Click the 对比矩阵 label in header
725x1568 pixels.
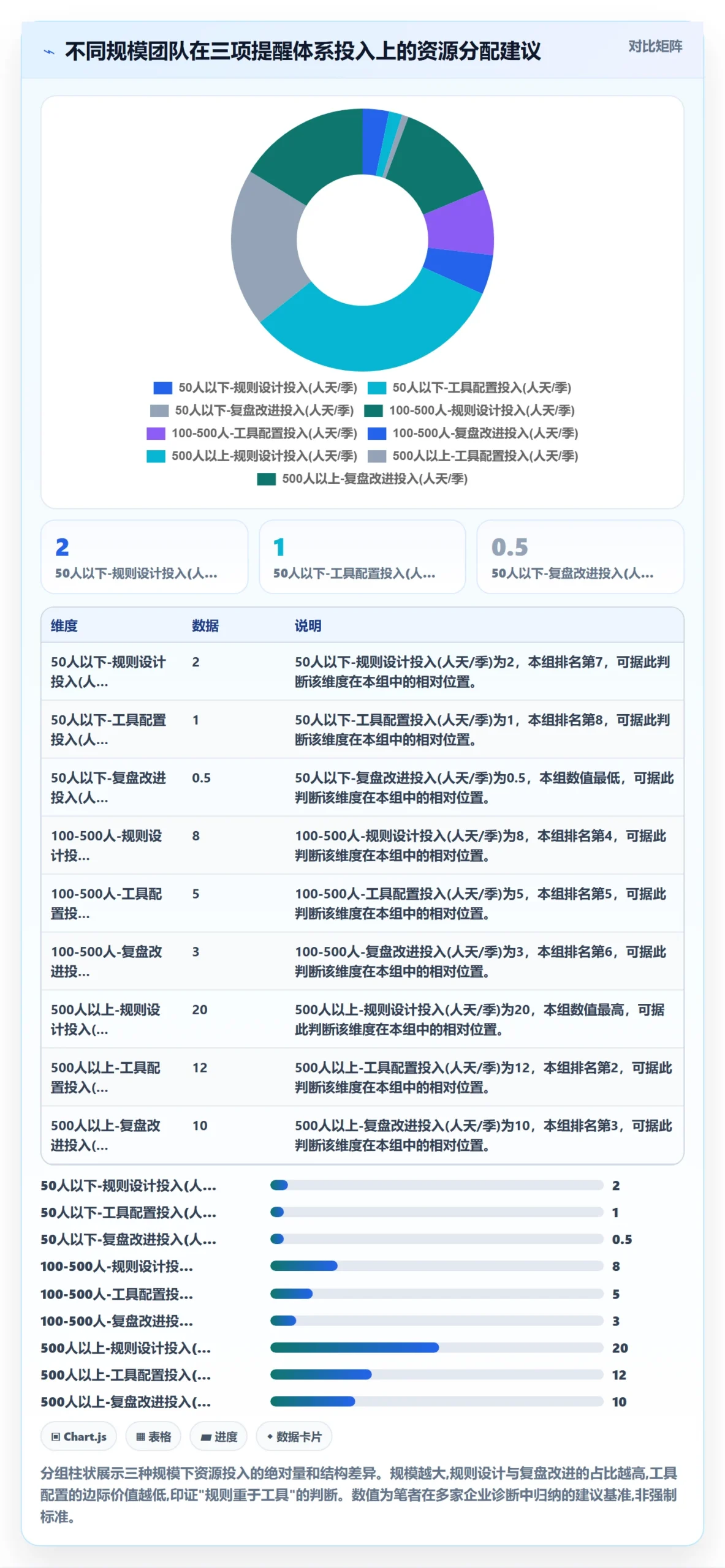pos(655,47)
